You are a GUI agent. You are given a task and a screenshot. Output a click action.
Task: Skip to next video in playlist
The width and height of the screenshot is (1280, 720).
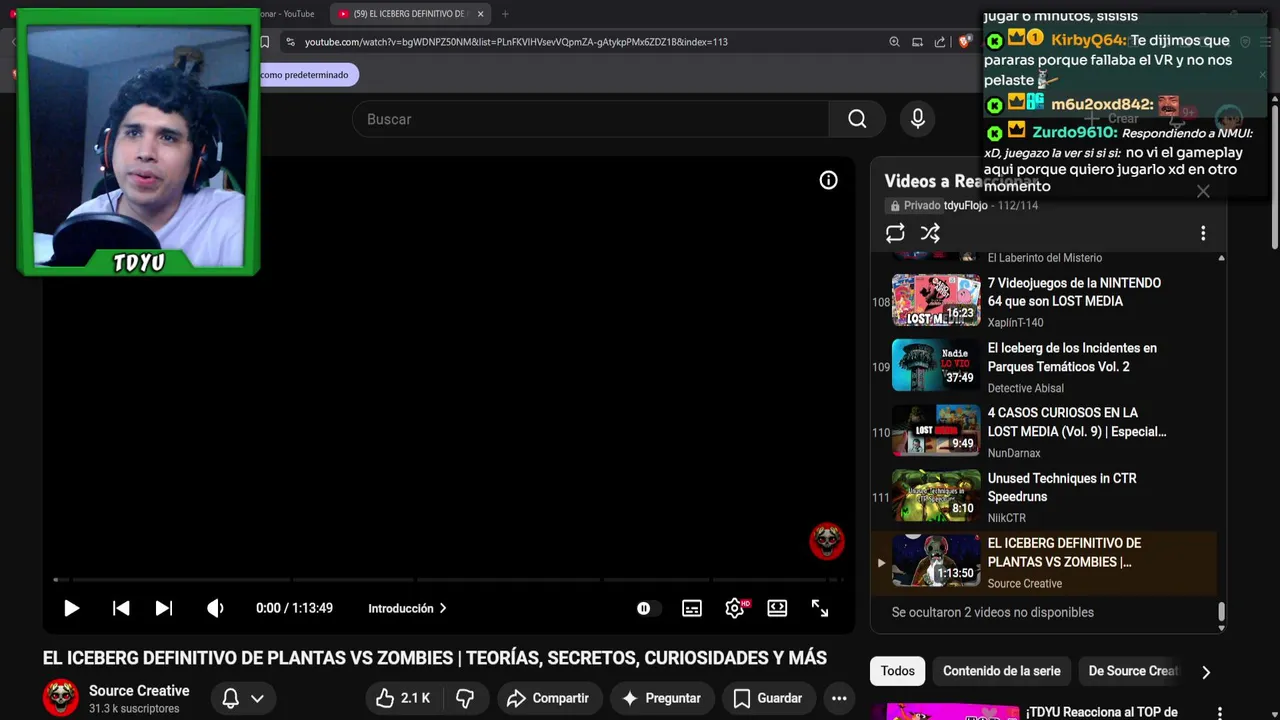[x=164, y=608]
